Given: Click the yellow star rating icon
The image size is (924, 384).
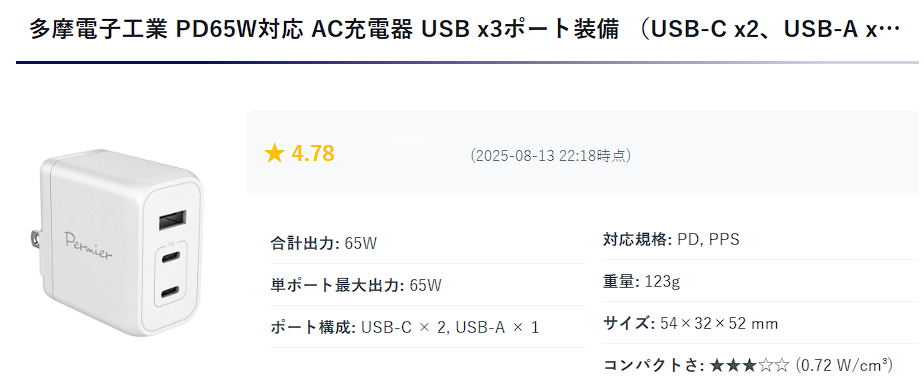Looking at the screenshot, I should [x=274, y=154].
